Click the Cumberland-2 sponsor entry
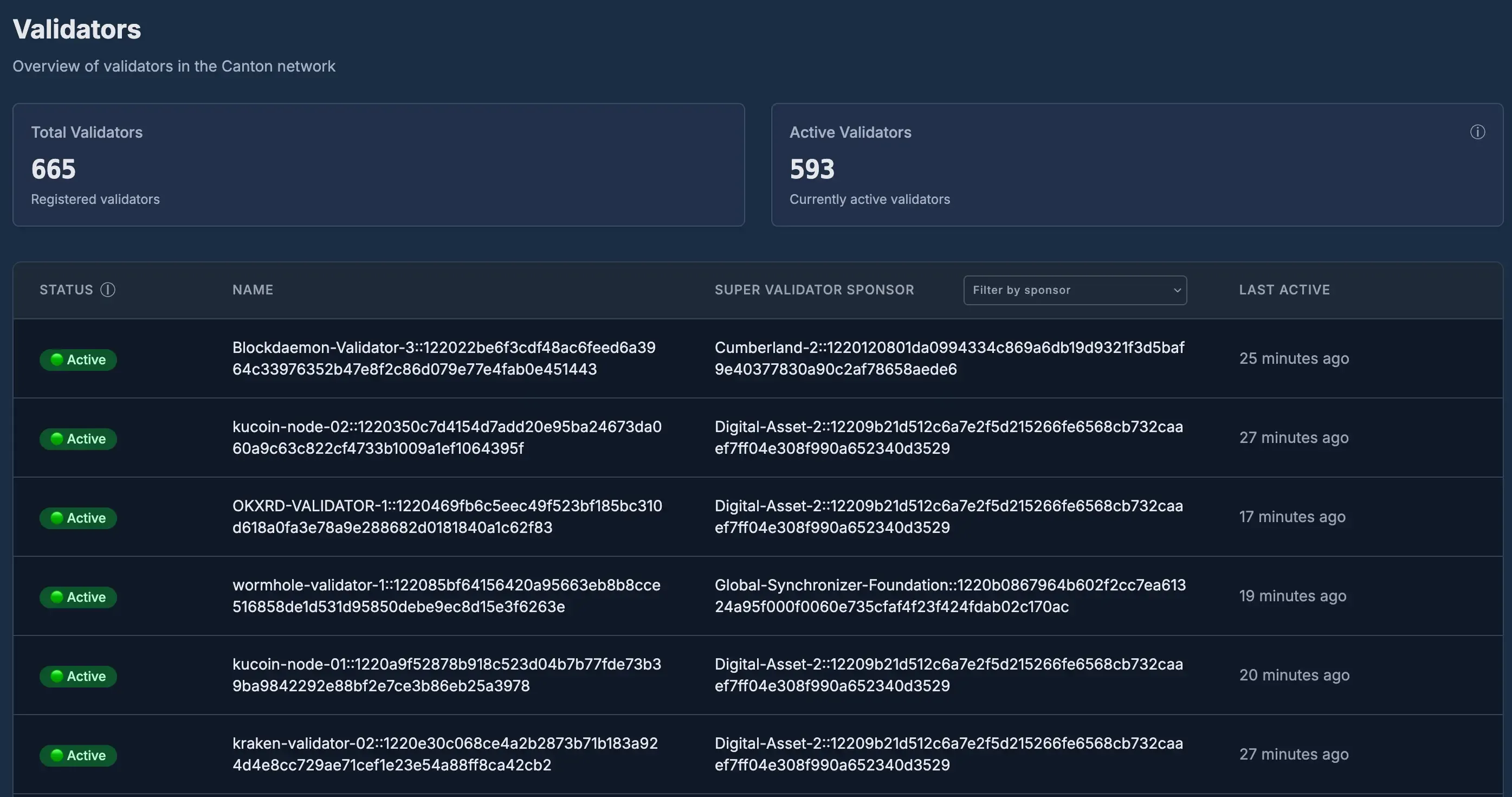This screenshot has width=1512, height=797. click(x=948, y=358)
